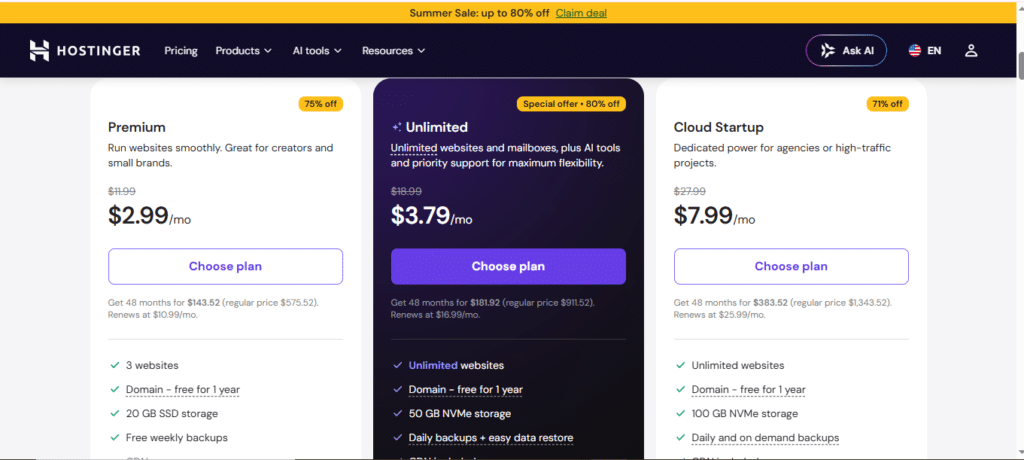
Task: Click the $7.99/mo price
Action: [x=714, y=216]
